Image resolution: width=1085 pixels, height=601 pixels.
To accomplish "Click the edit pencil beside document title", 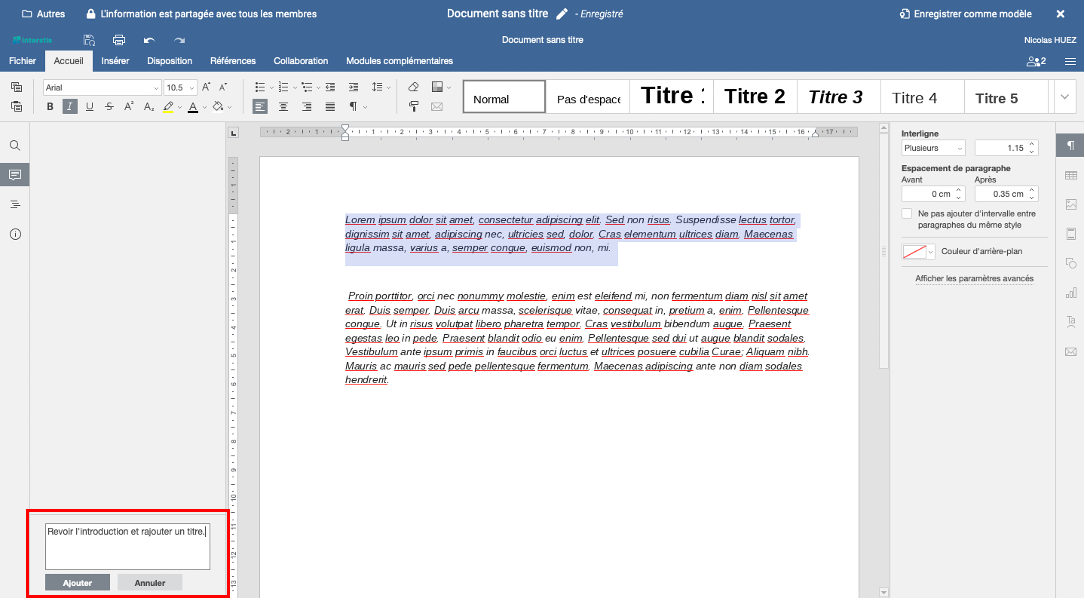I will pyautogui.click(x=562, y=14).
